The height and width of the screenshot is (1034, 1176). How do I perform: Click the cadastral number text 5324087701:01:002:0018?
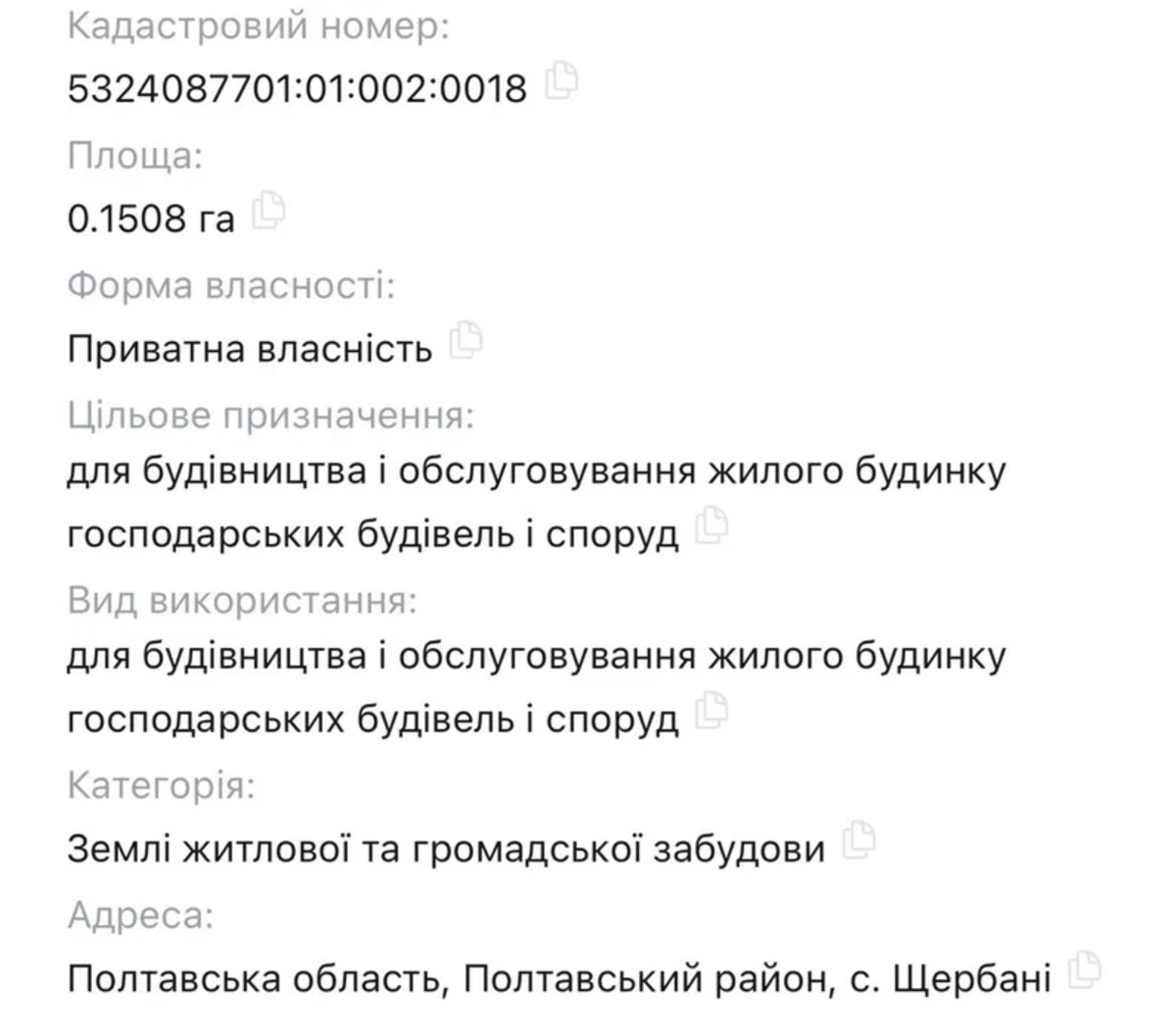click(x=297, y=89)
